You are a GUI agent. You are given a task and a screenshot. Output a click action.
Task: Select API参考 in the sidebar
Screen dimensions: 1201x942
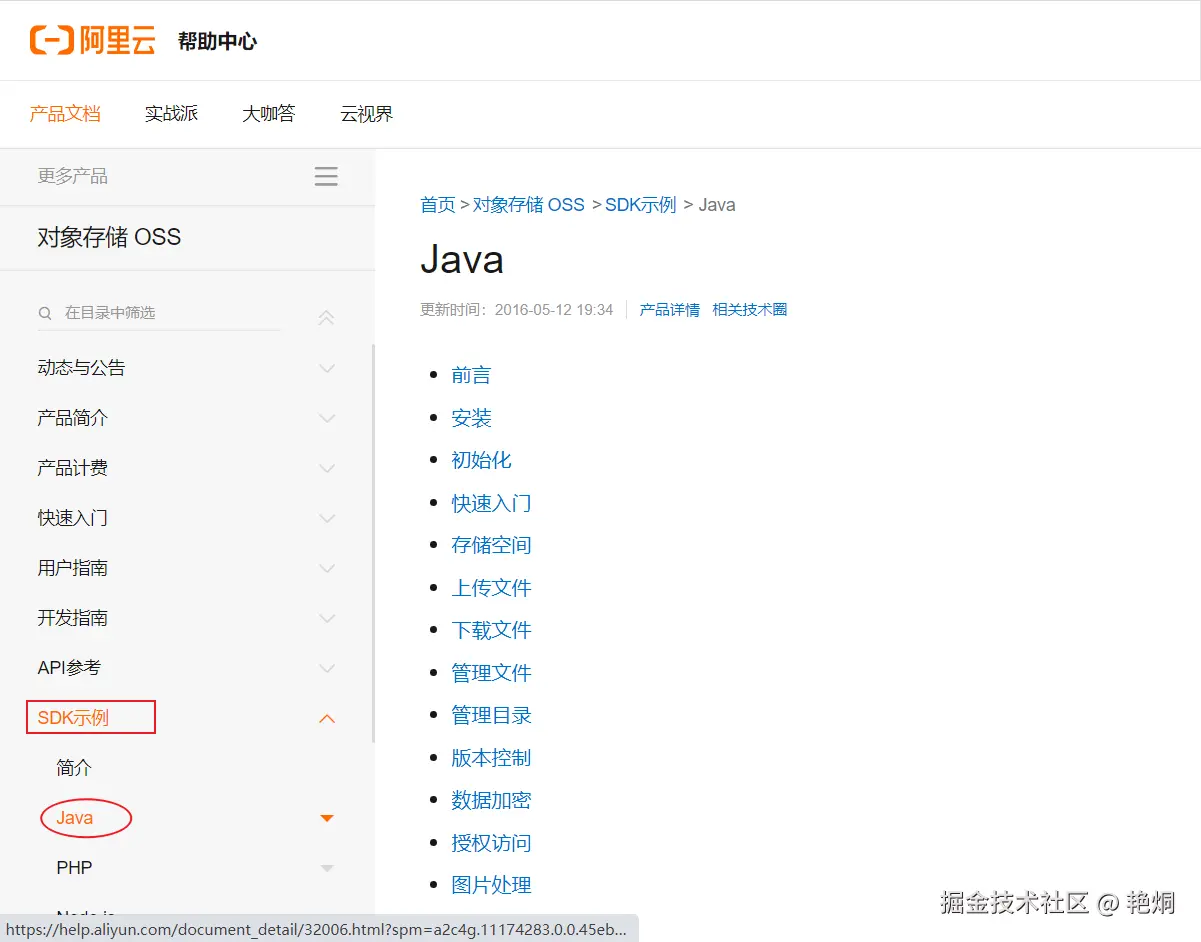[x=69, y=668]
